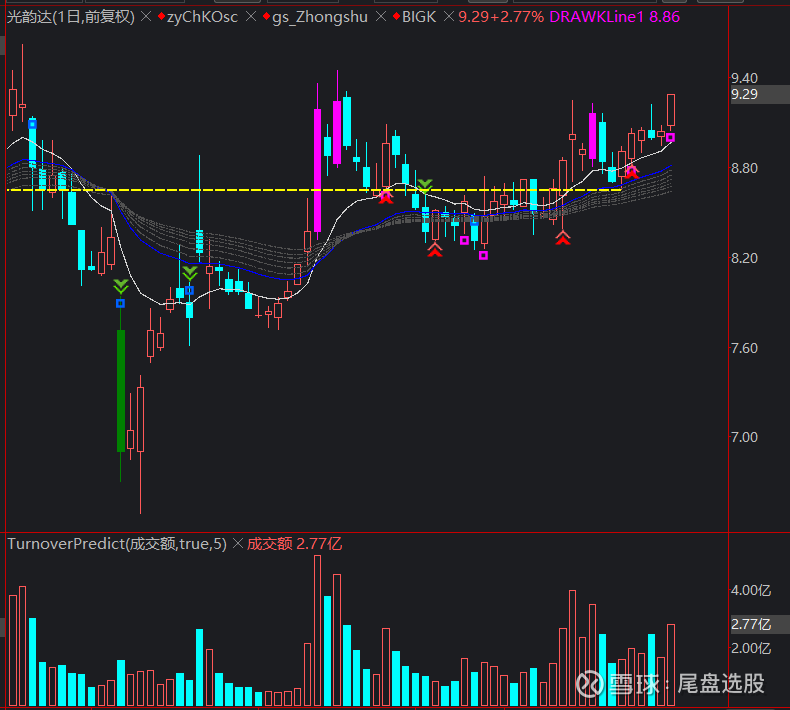Image resolution: width=790 pixels, height=710 pixels.
Task: Click the red diamond beside zyChKOsc
Action: pos(161,17)
